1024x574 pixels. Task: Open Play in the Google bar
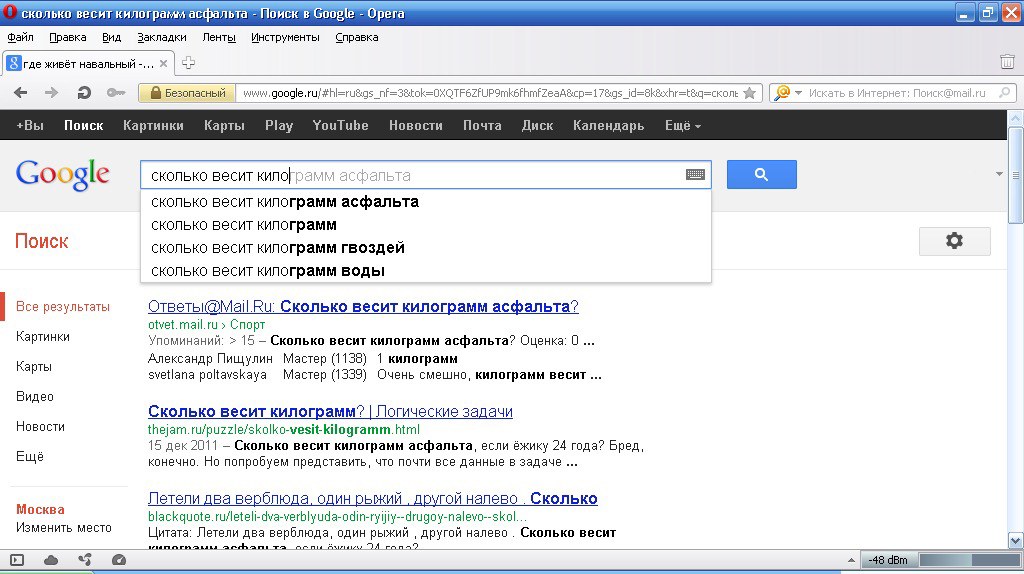[x=279, y=125]
